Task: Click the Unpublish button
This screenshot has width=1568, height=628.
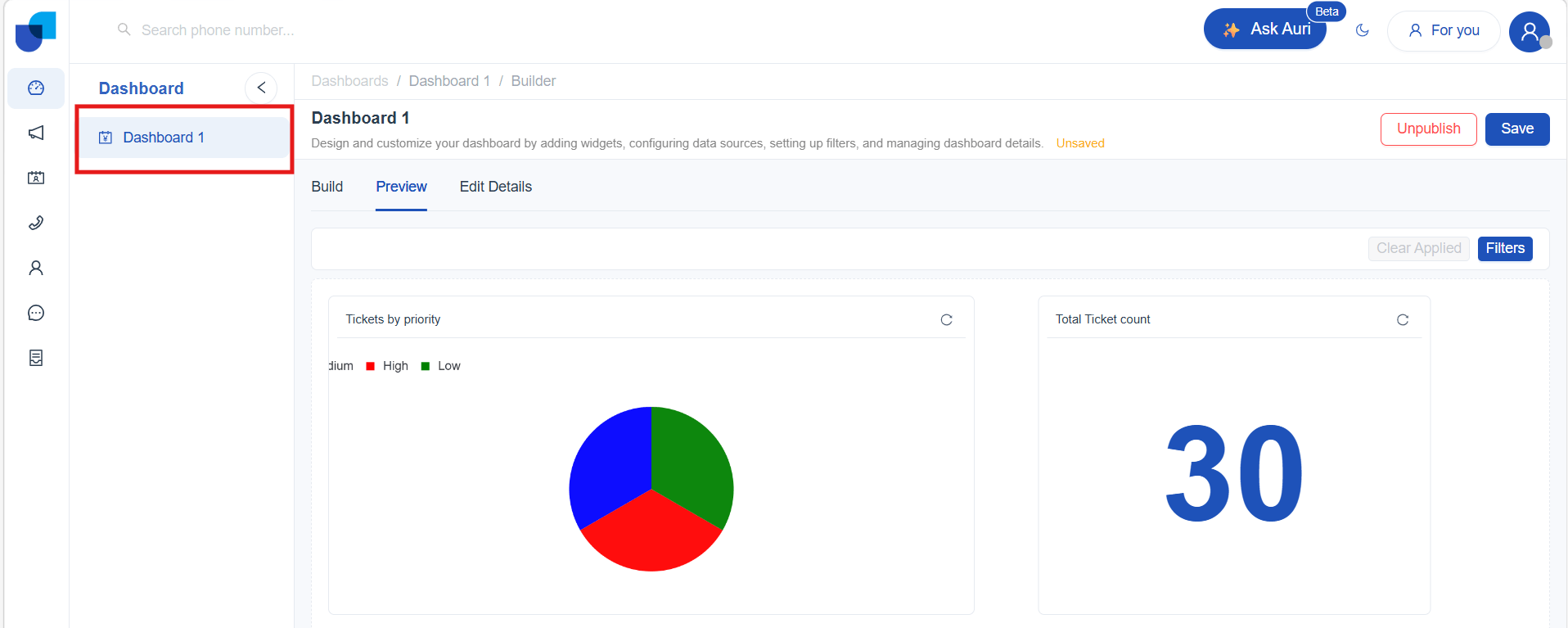Action: 1428,129
